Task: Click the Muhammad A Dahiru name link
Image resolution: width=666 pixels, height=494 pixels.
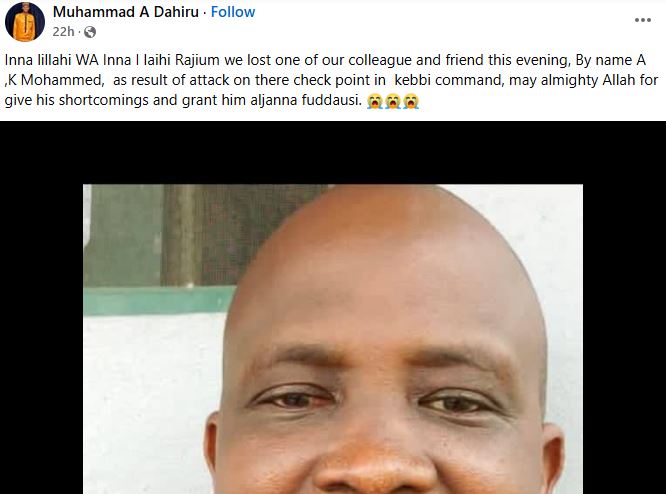Action: tap(126, 12)
